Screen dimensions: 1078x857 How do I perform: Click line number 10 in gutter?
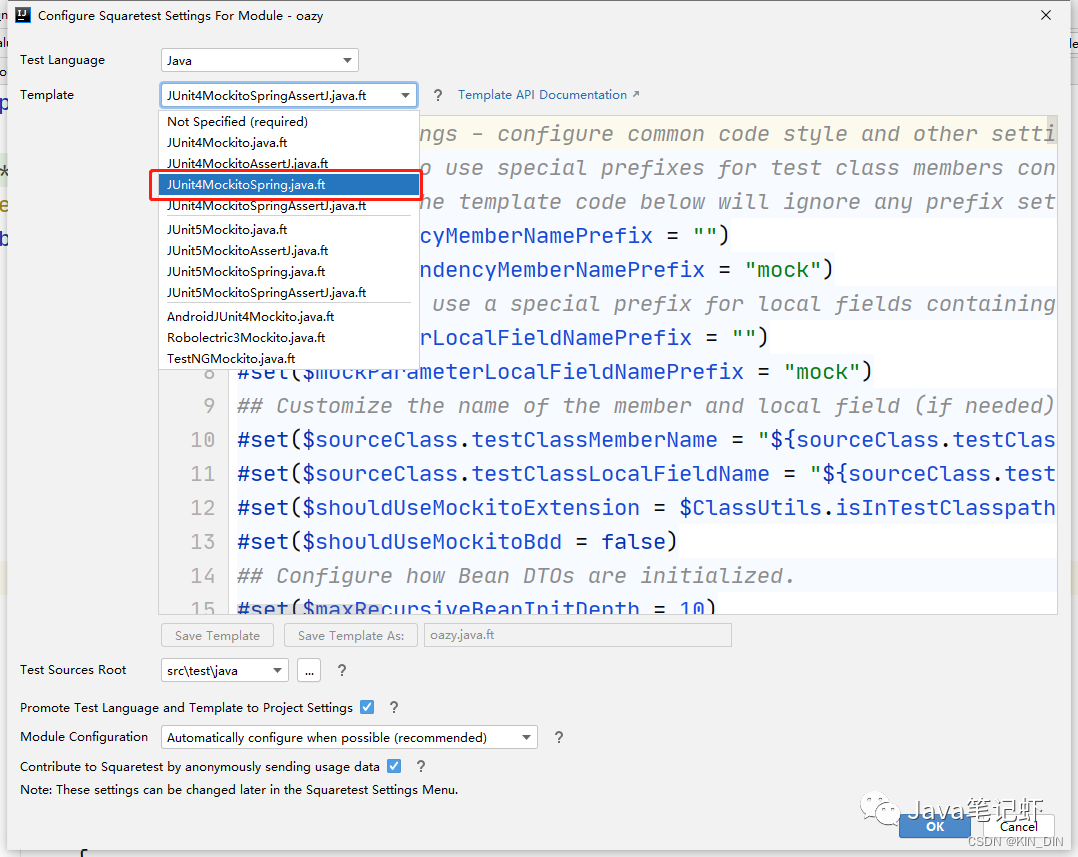coord(202,440)
